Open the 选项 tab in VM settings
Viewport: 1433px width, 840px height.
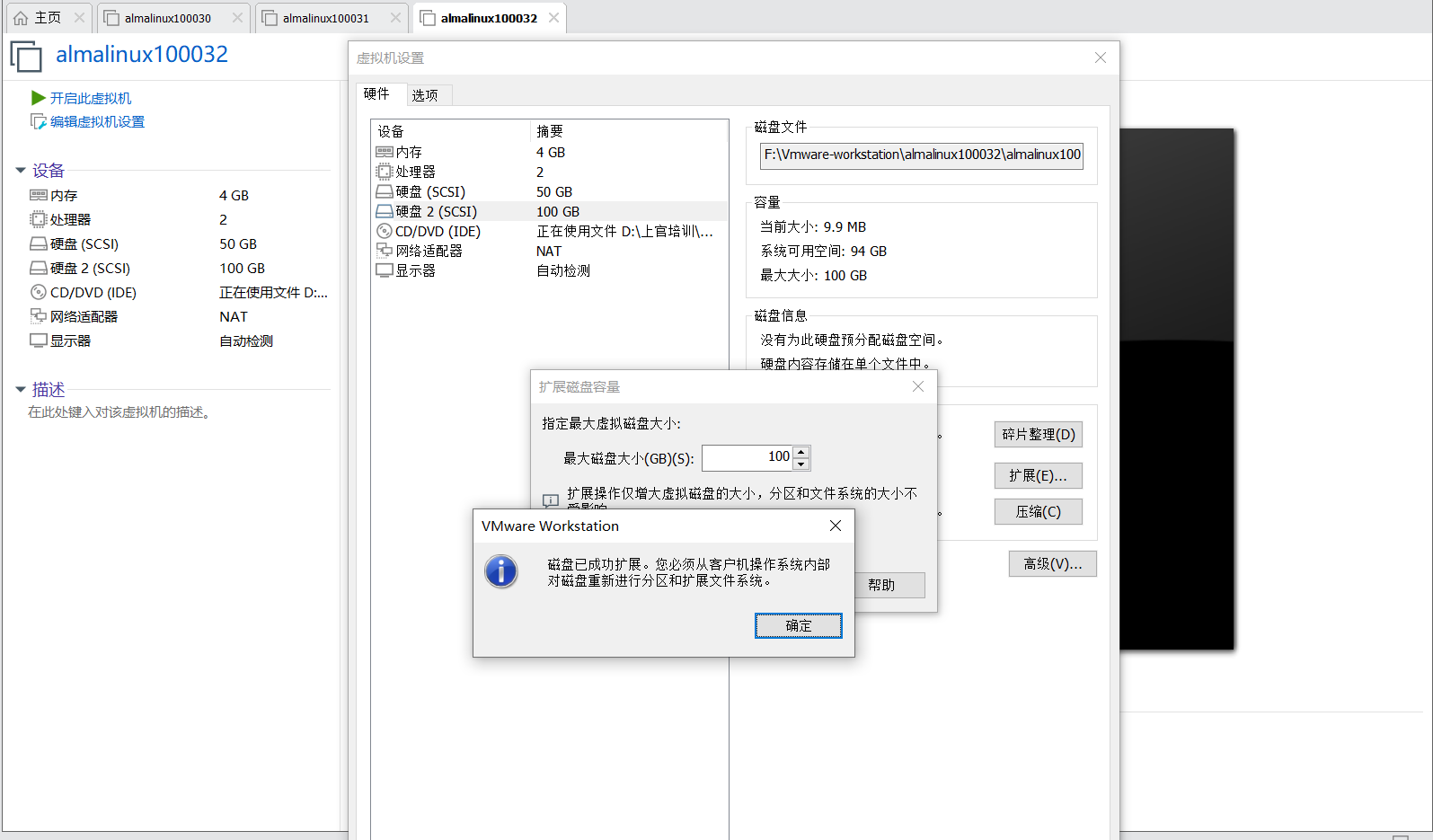(425, 95)
